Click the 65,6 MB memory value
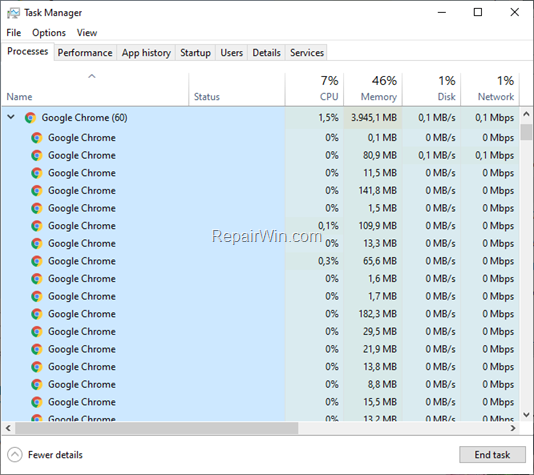 (380, 261)
